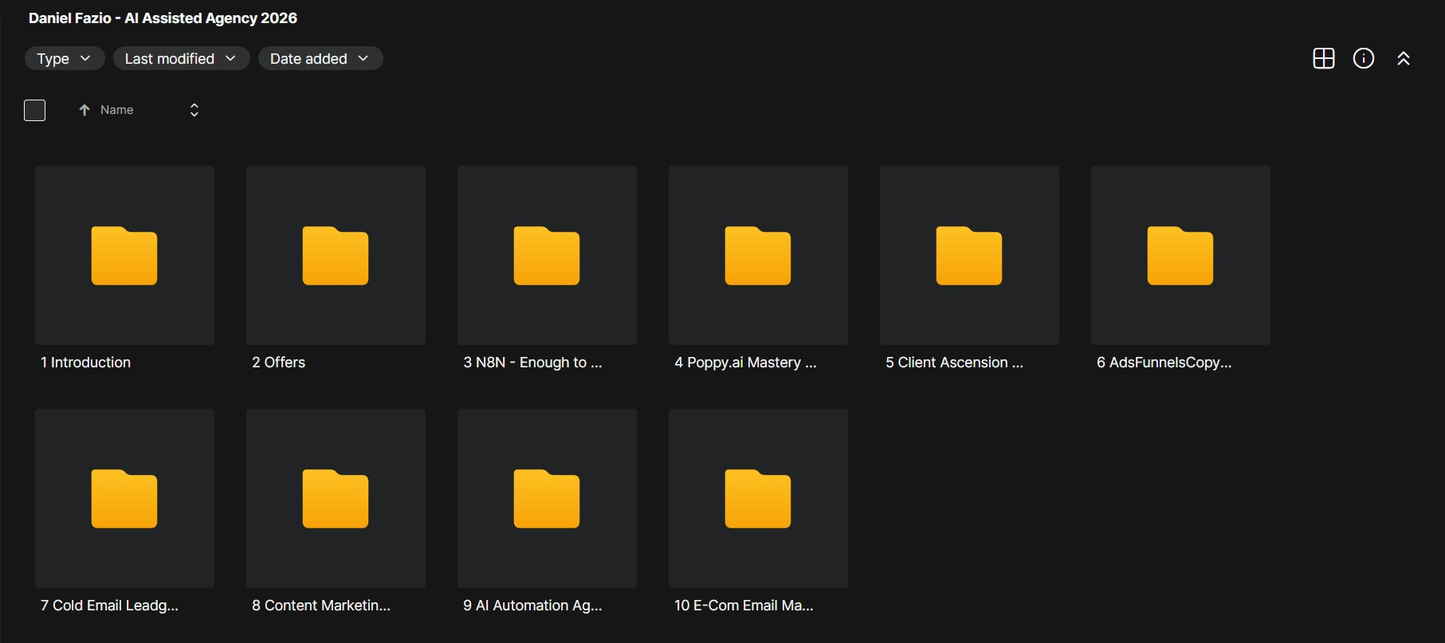Open the 10 E-Com Email folder icon

click(x=758, y=498)
